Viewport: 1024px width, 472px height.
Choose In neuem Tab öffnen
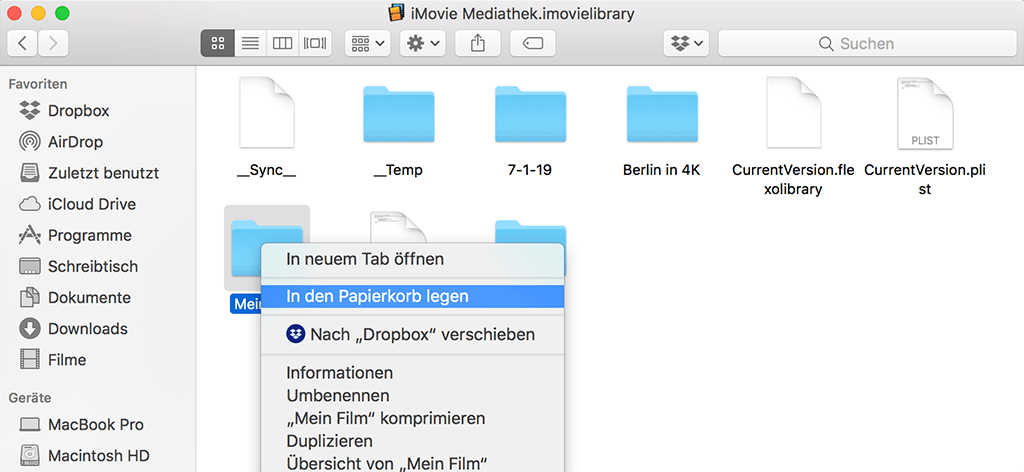(412, 259)
